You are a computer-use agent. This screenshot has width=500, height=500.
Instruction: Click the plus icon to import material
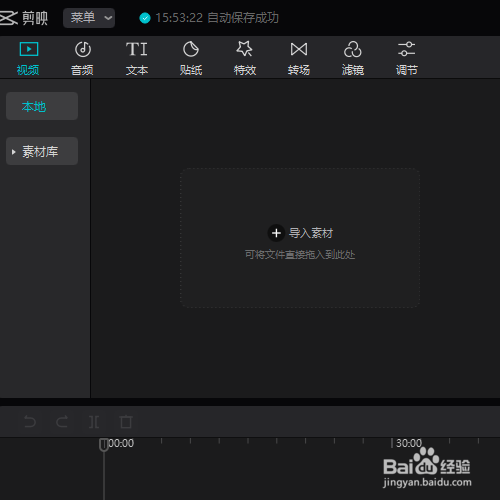click(276, 233)
